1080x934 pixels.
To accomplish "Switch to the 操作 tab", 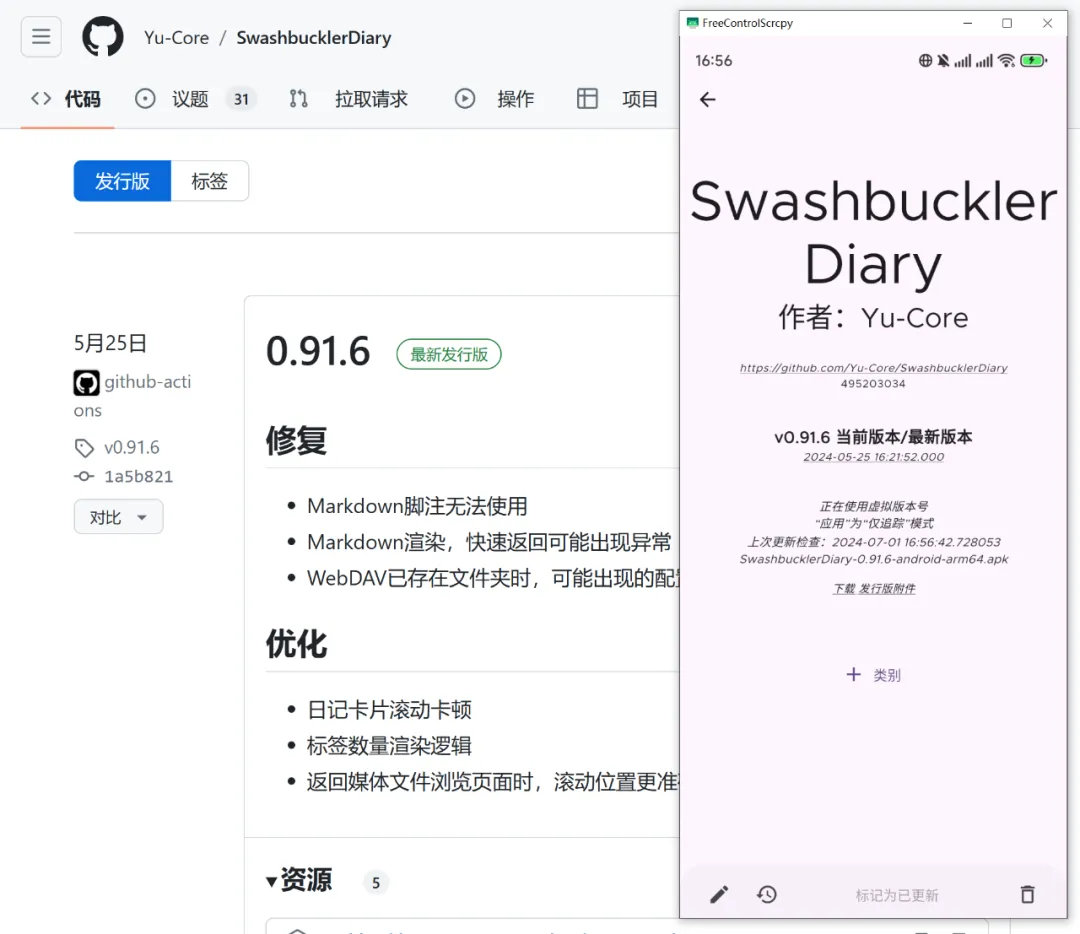I will (494, 99).
